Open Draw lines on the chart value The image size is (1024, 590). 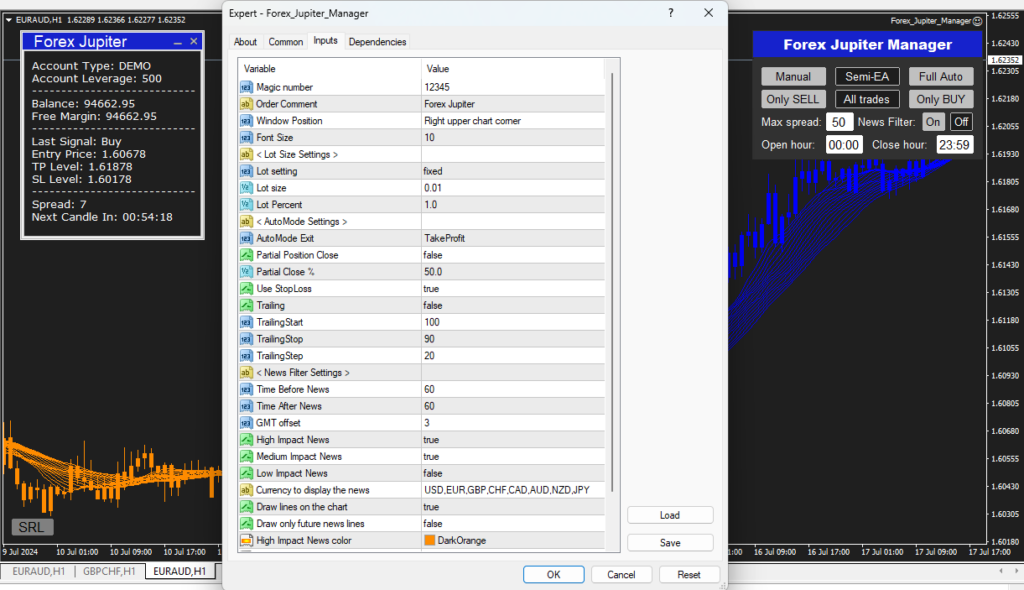[513, 507]
